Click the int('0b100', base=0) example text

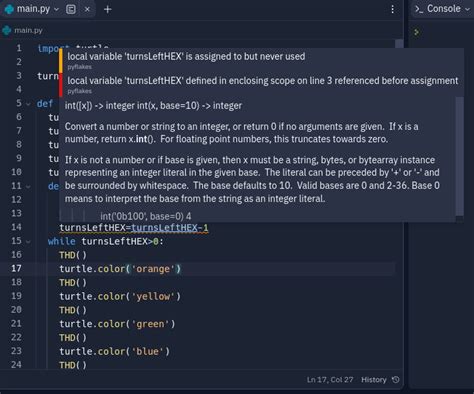coord(146,216)
